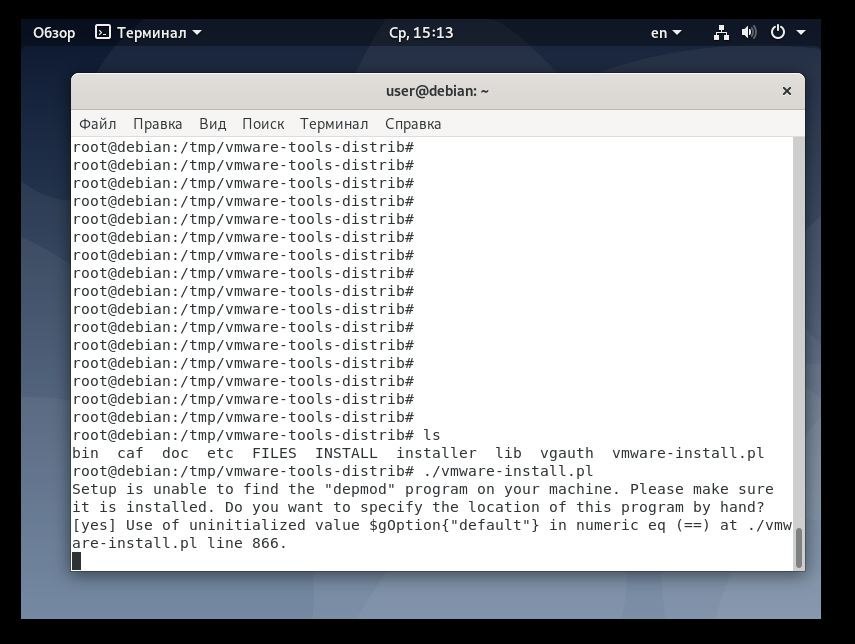Click the bin entry in ls output
The width and height of the screenshot is (855, 644).
85,453
